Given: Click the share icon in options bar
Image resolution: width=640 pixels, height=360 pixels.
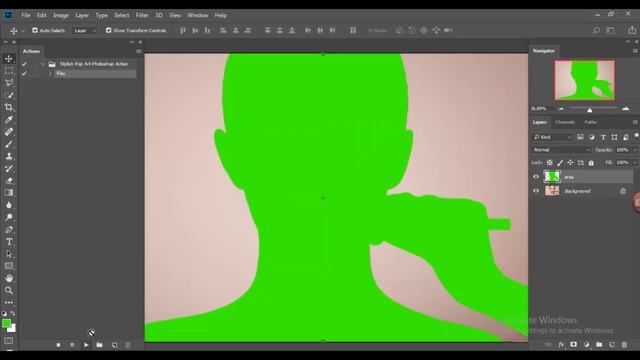Looking at the screenshot, I should (x=632, y=30).
